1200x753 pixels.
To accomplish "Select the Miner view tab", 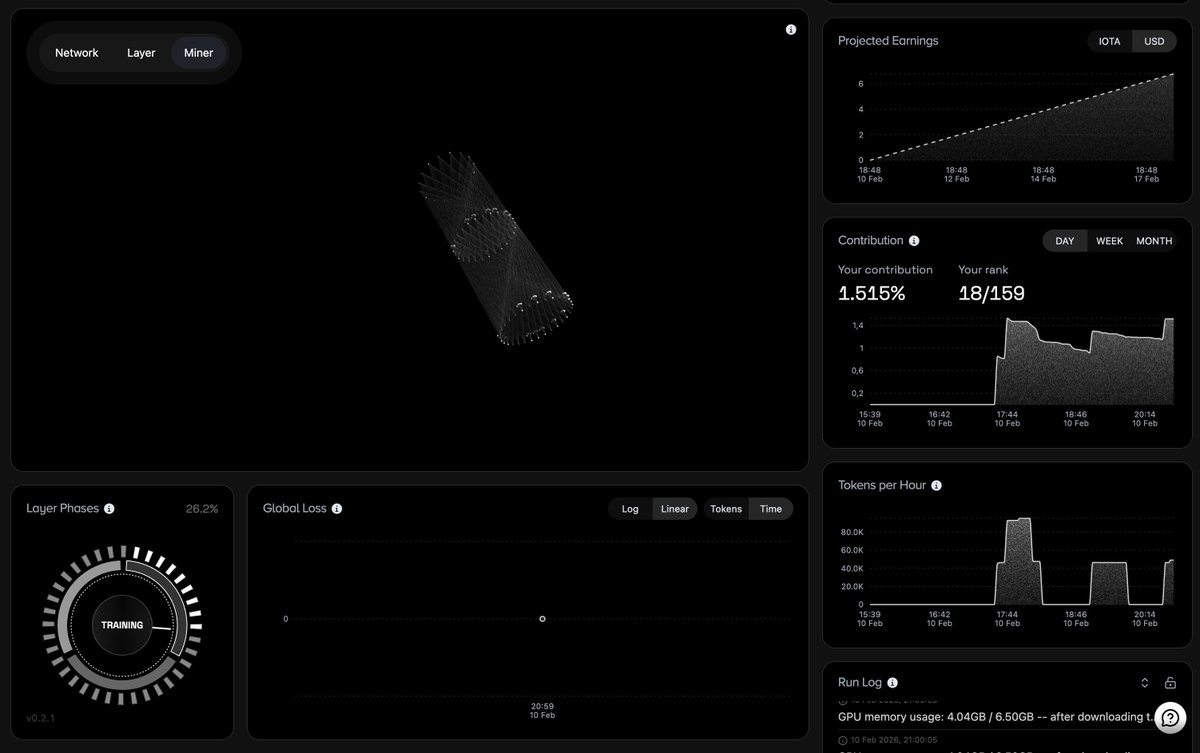I will click(x=199, y=53).
